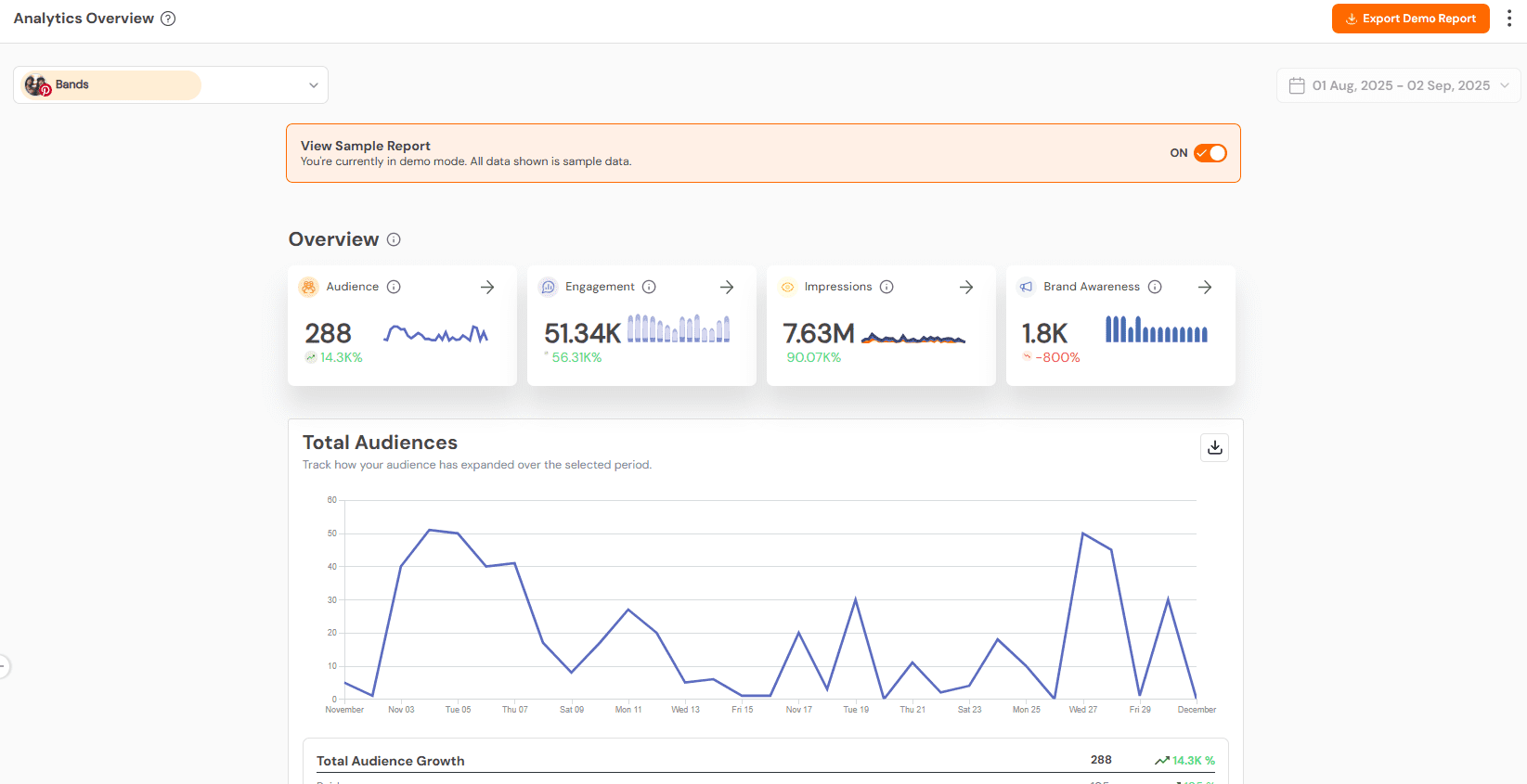1527x784 pixels.
Task: Click the Total Audiences heading
Action: pos(380,443)
